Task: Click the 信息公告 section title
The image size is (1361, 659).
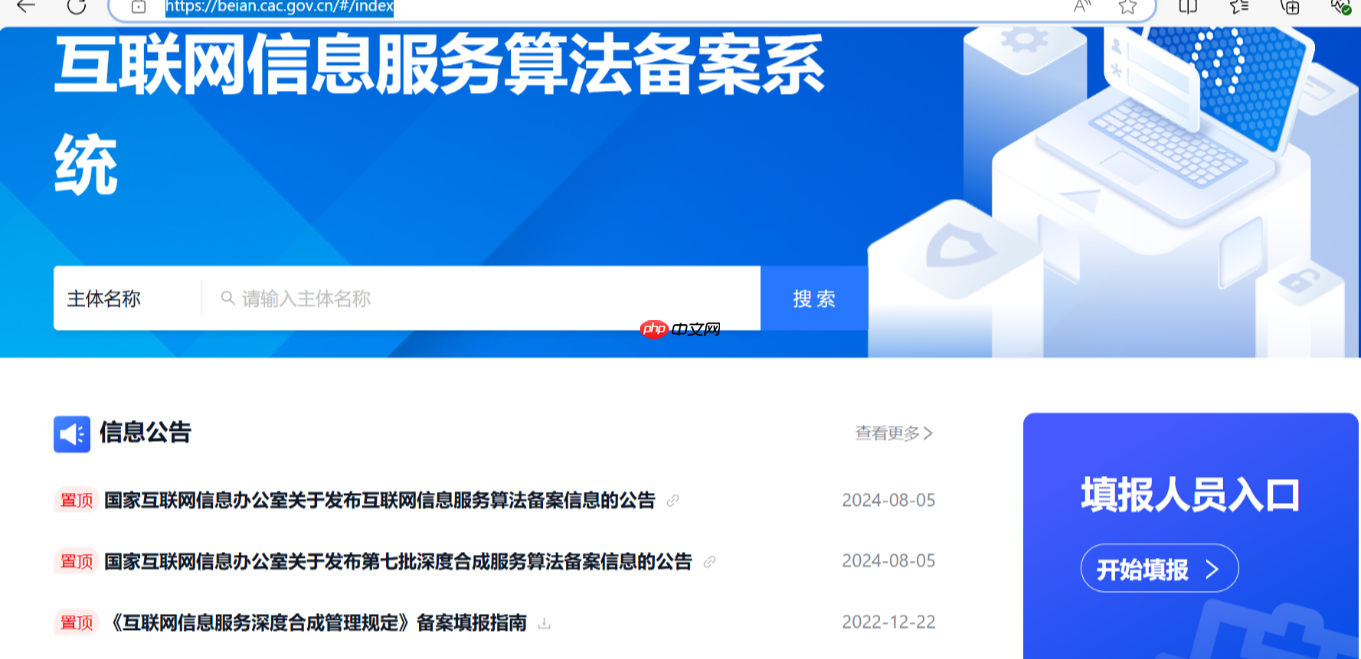Action: tap(145, 432)
